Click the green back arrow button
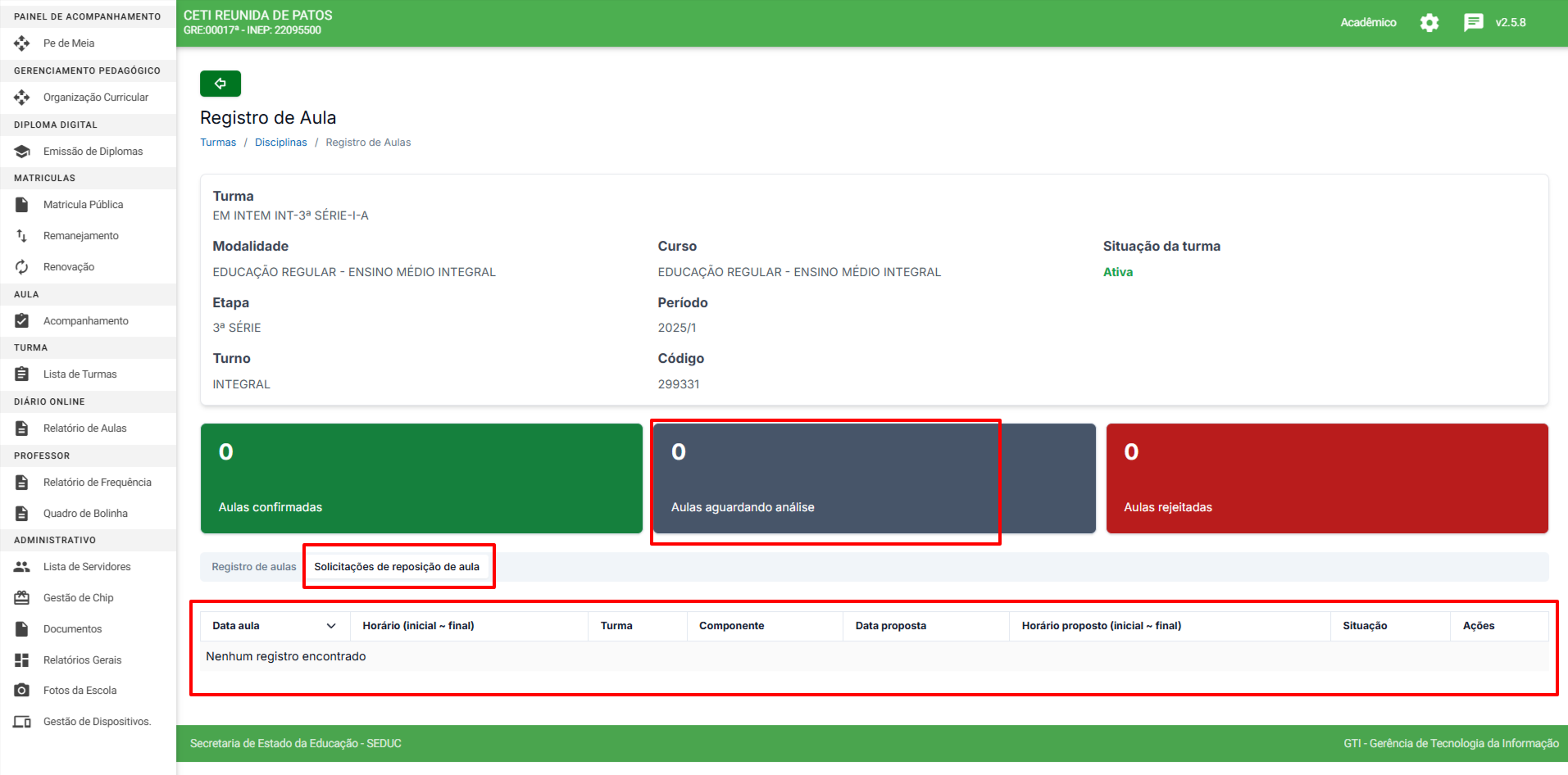Image resolution: width=1568 pixels, height=775 pixels. click(220, 84)
